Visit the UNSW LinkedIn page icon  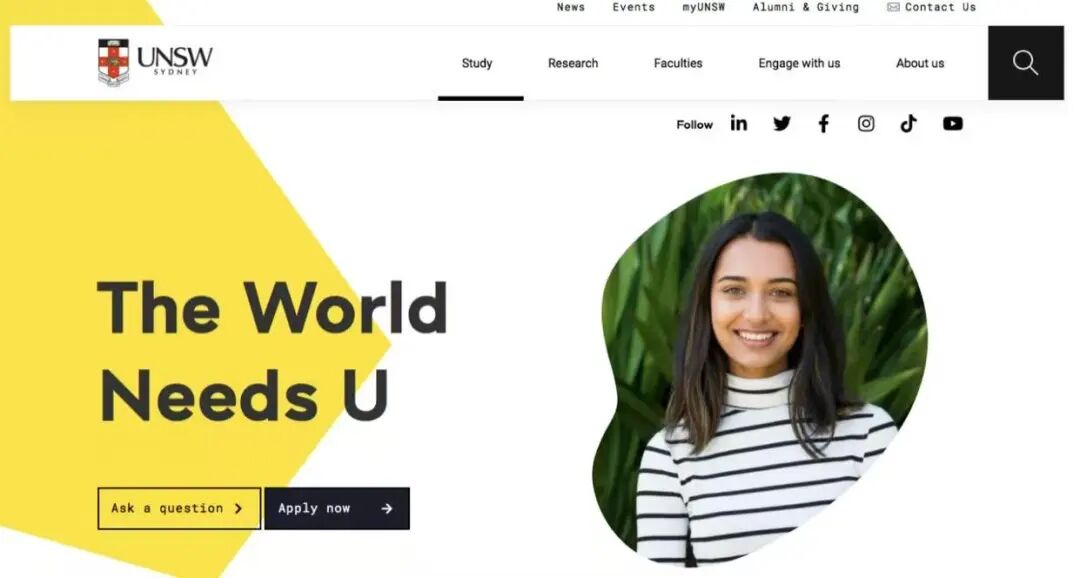[x=738, y=123]
